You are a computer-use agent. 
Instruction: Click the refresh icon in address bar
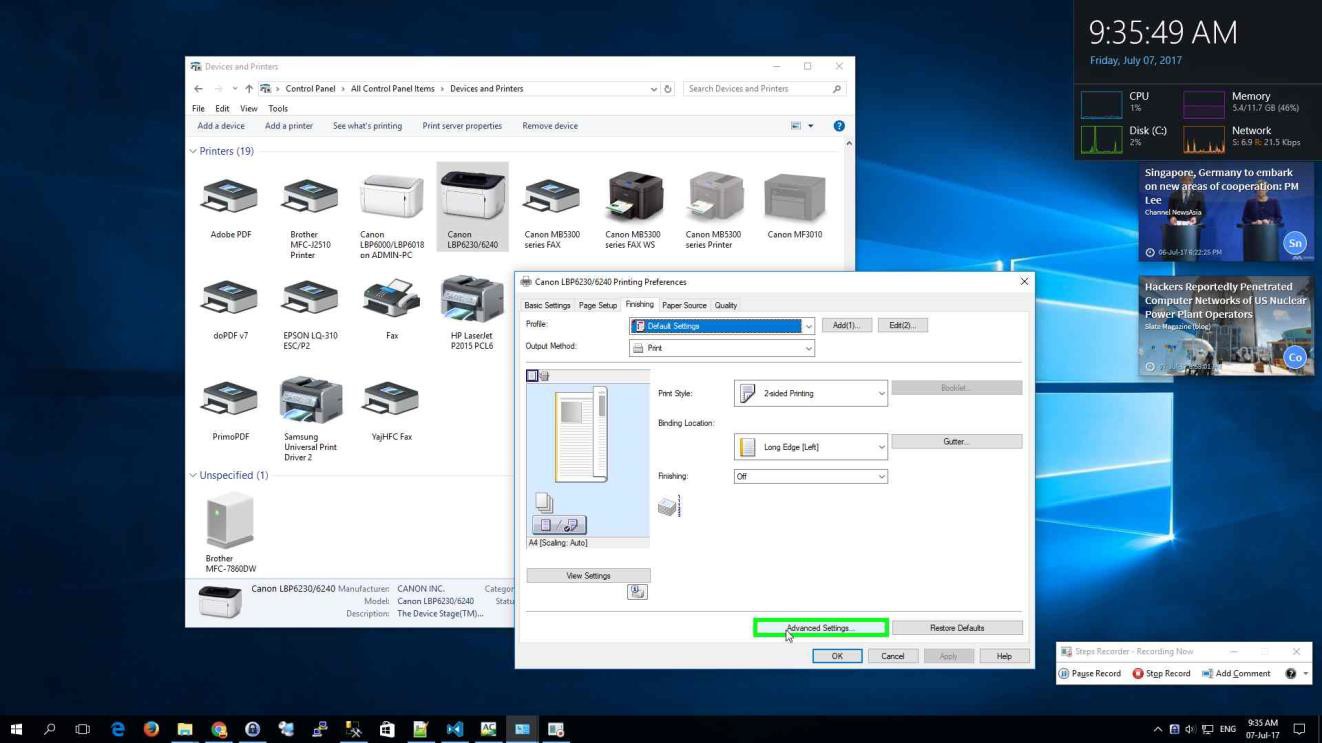[x=668, y=89]
